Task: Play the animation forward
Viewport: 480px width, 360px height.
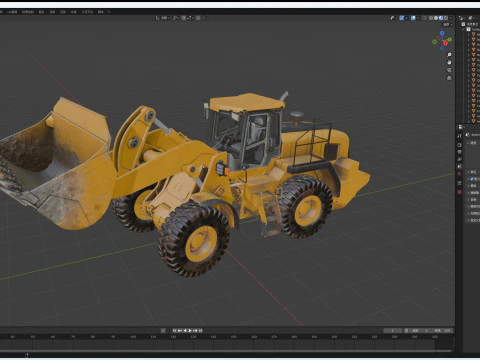Action: click(x=190, y=331)
